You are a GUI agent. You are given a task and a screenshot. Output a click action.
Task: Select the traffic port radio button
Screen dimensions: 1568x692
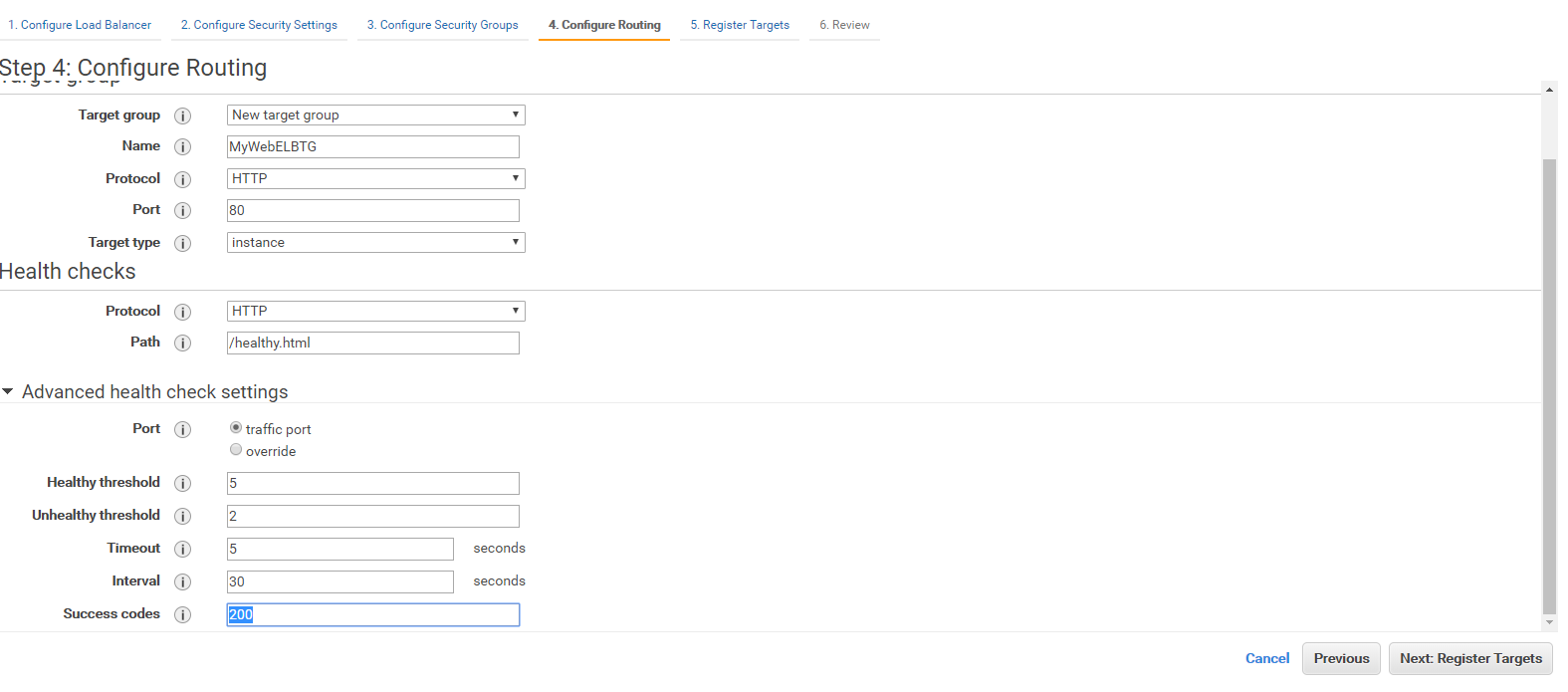point(236,428)
